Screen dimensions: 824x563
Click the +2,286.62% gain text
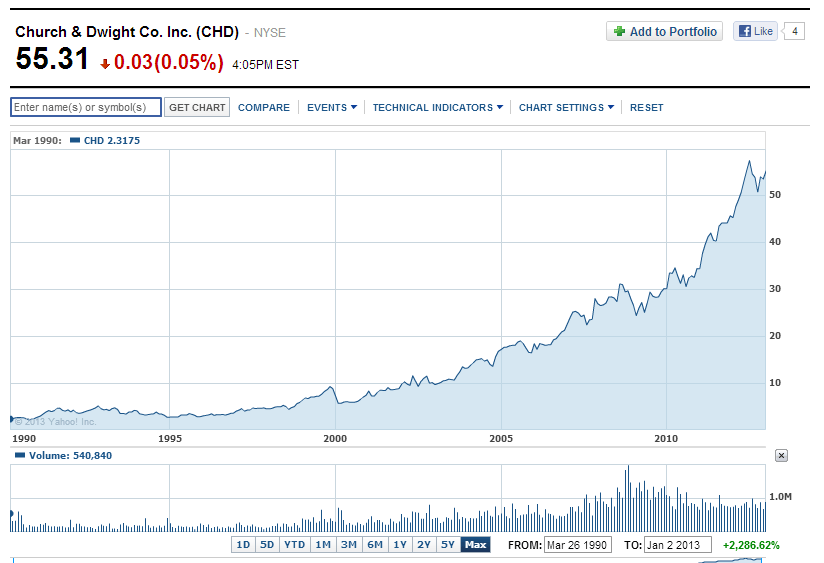[x=751, y=545]
